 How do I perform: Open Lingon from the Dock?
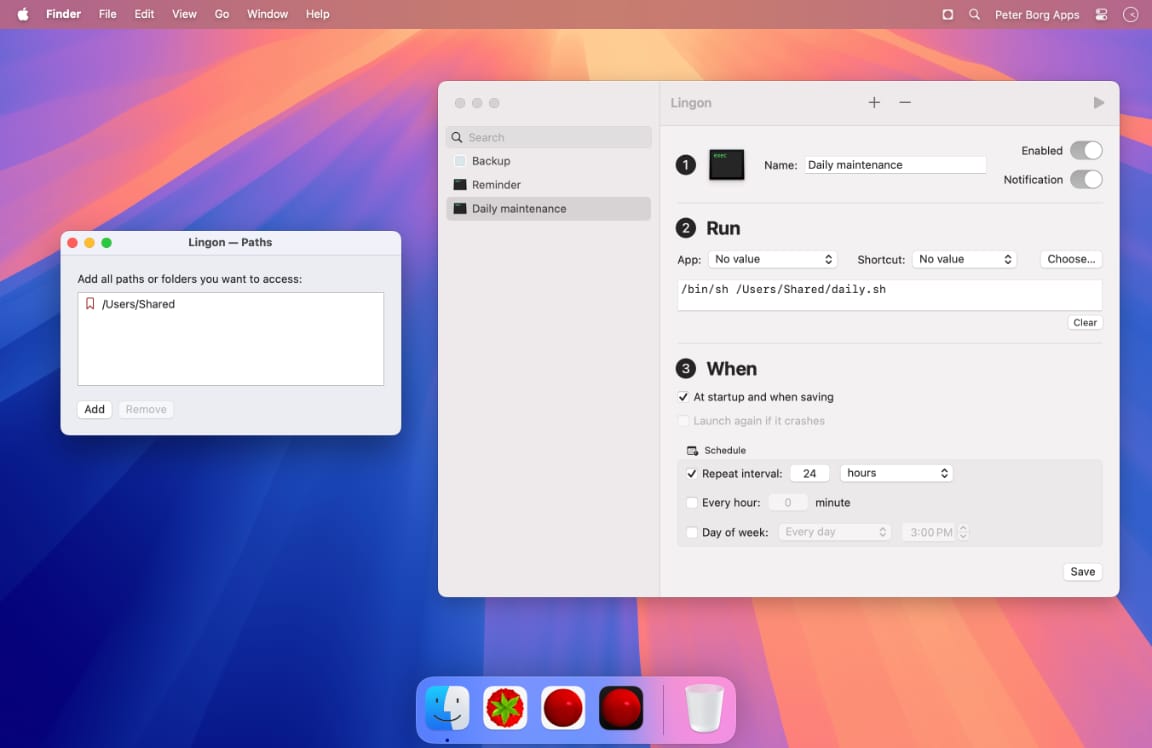[563, 707]
